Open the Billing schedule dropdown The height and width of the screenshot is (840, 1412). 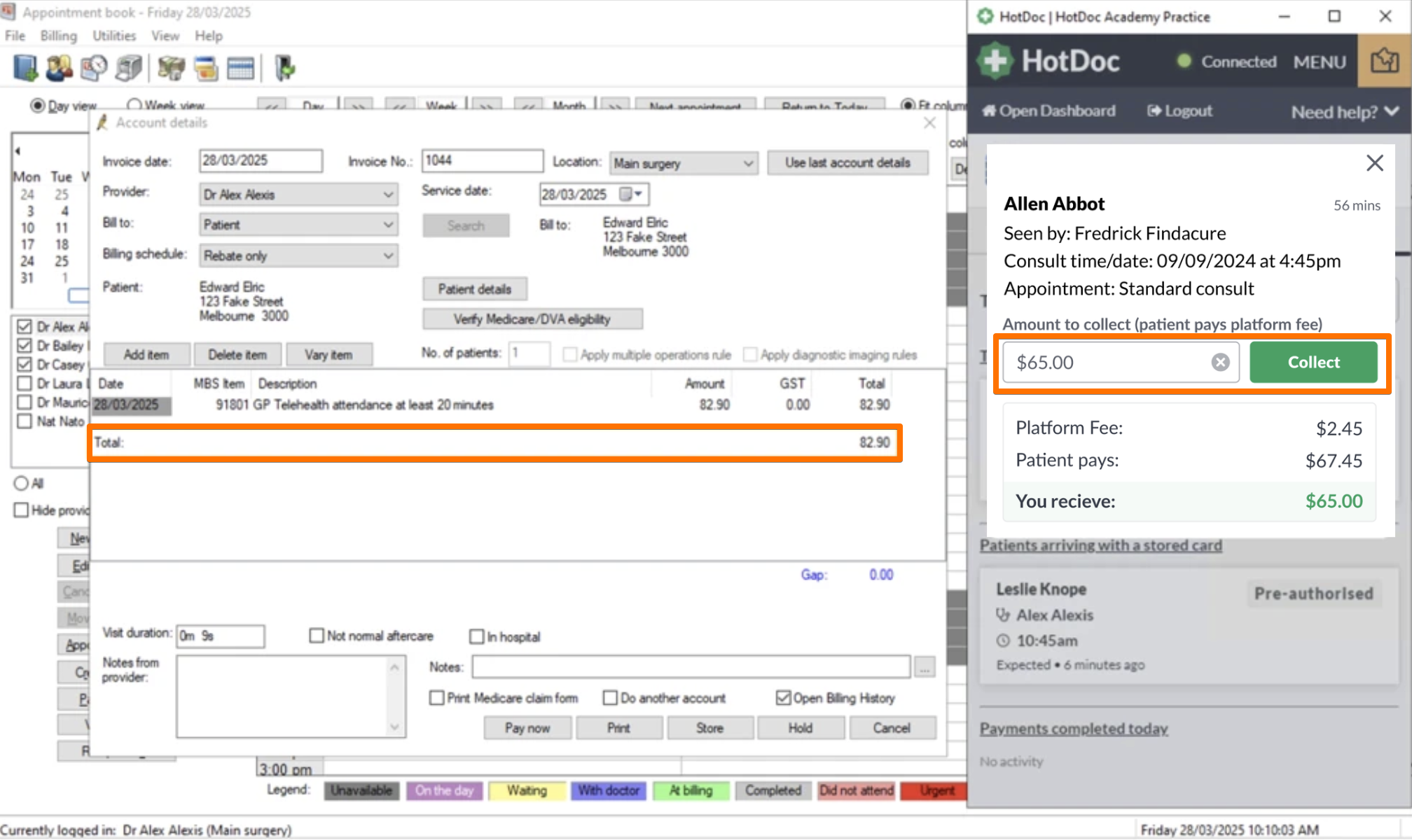point(298,255)
